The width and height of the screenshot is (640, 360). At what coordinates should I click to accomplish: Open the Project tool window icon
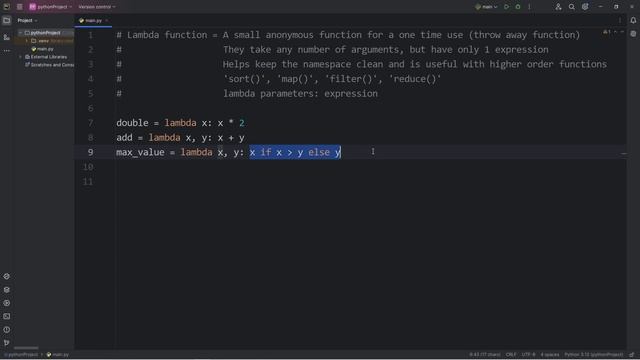[7, 20]
